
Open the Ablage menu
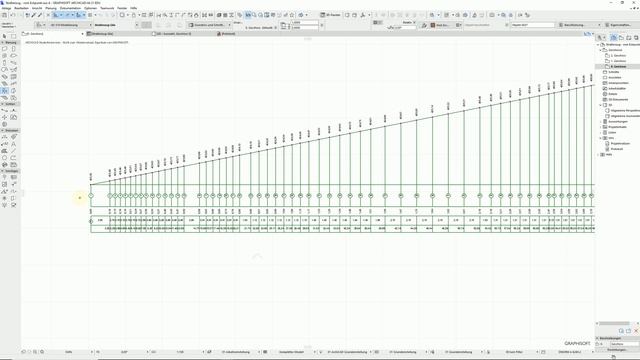(x=7, y=8)
